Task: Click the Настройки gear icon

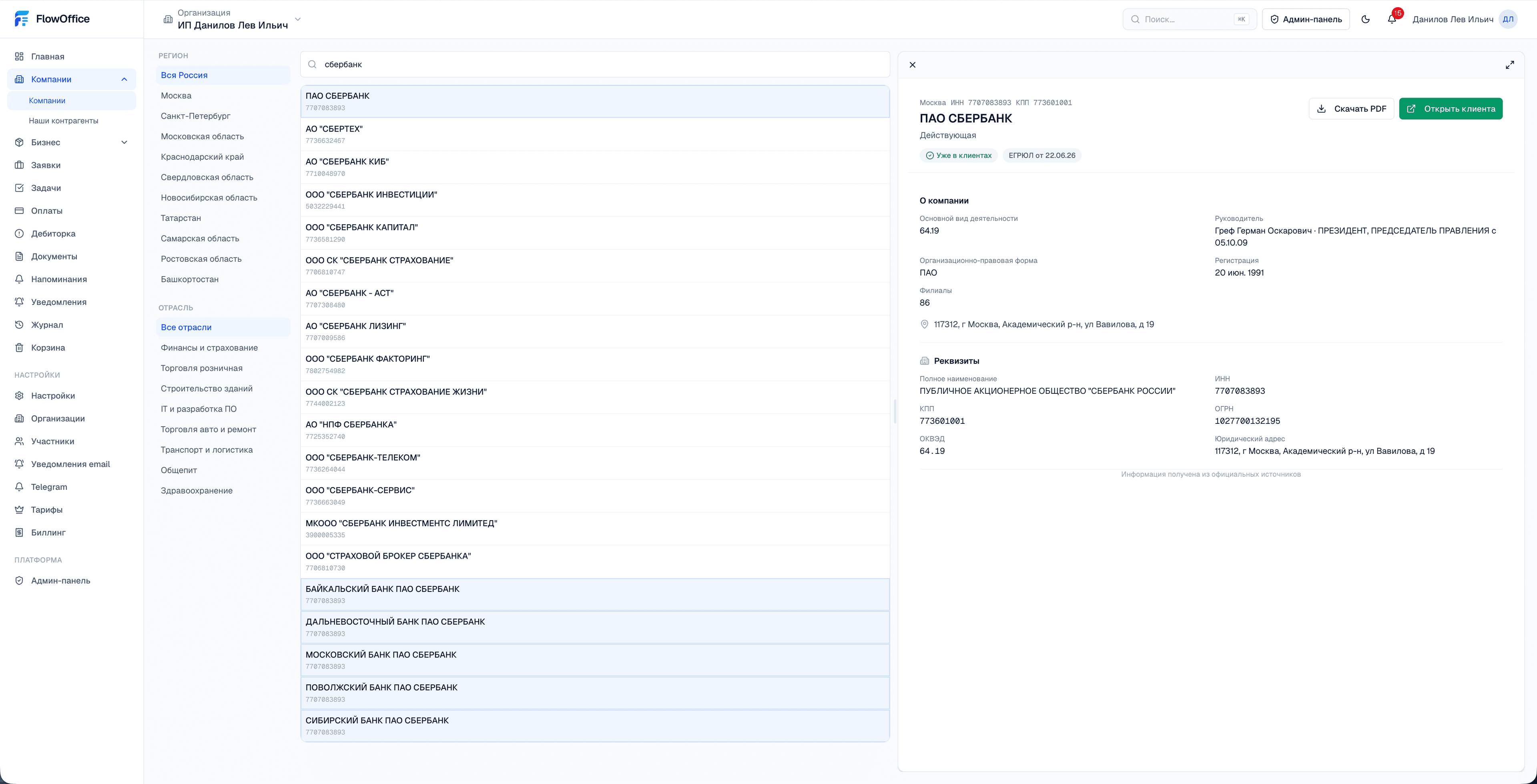Action: pos(19,395)
